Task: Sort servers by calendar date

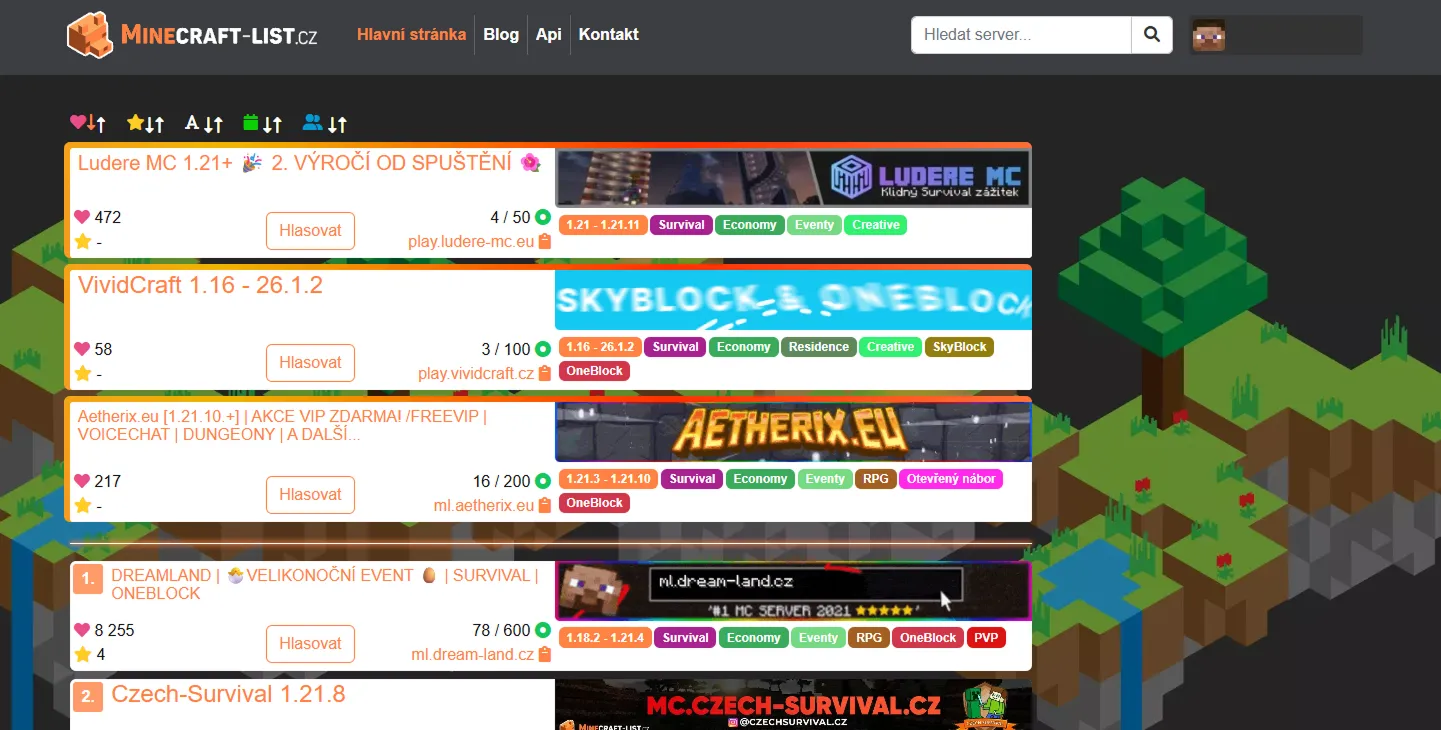Action: coord(263,123)
